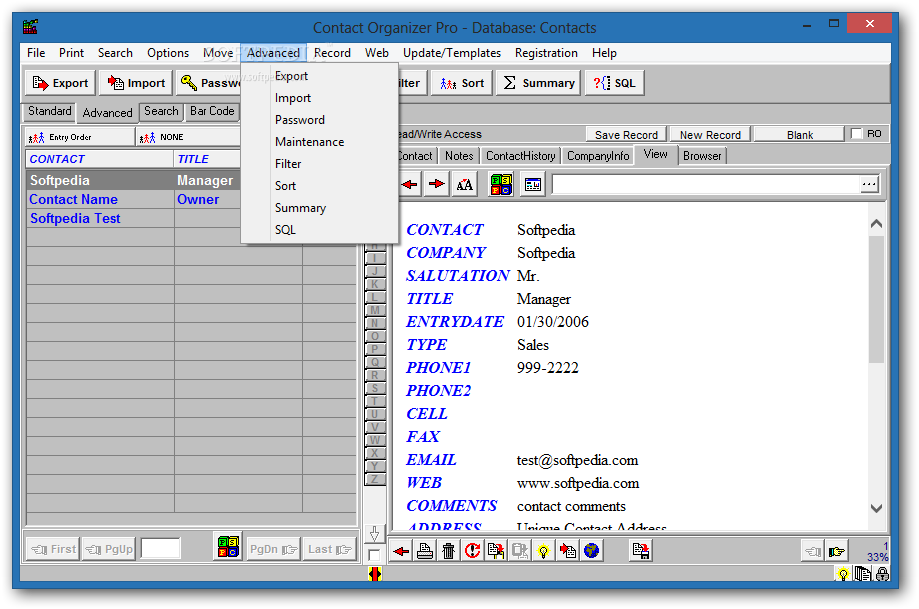Click the yellow light bulb icon in bottom toolbar
This screenshot has height=609, width=919.
tap(544, 551)
